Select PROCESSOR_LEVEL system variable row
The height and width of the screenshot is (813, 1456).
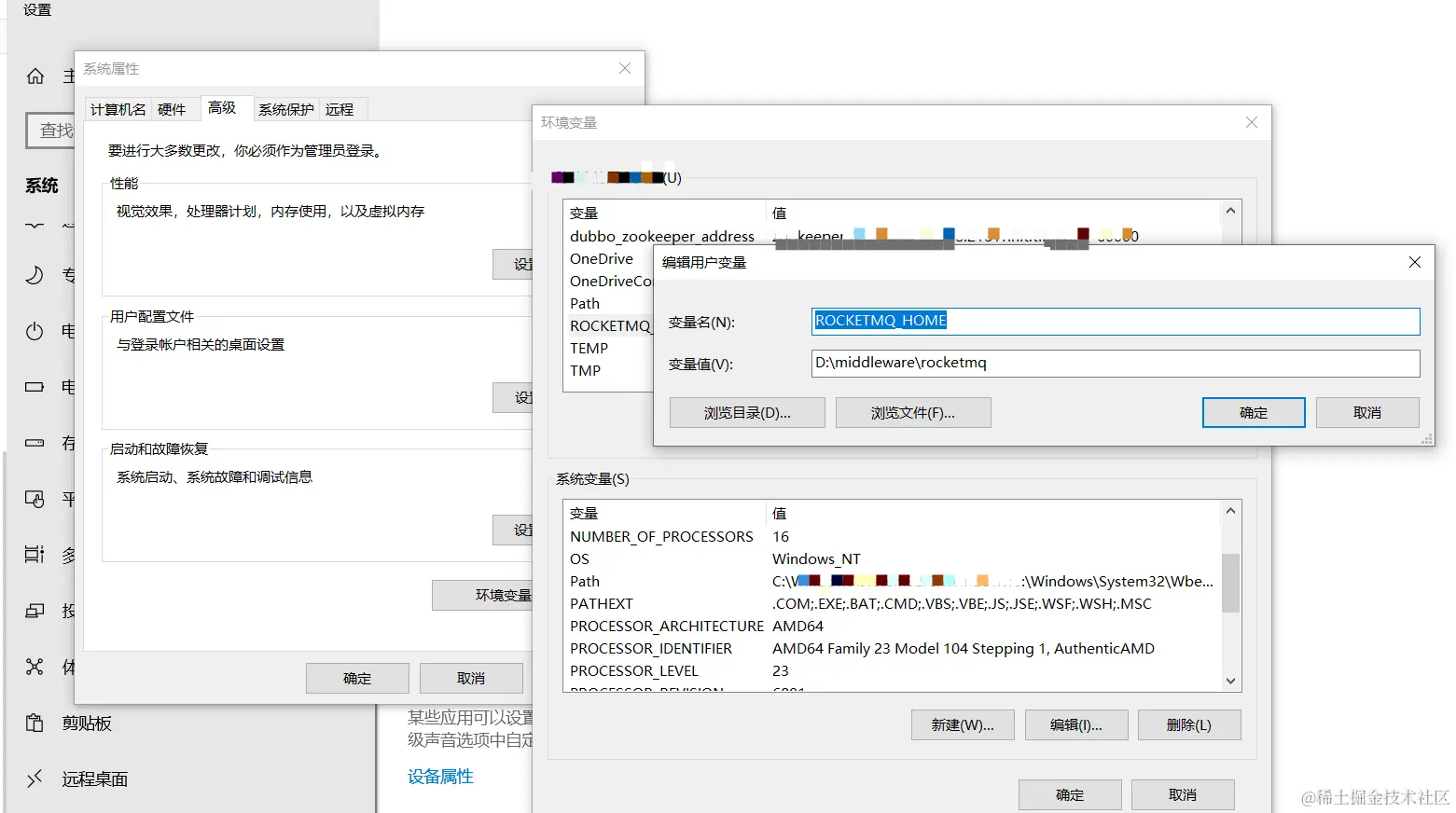893,670
